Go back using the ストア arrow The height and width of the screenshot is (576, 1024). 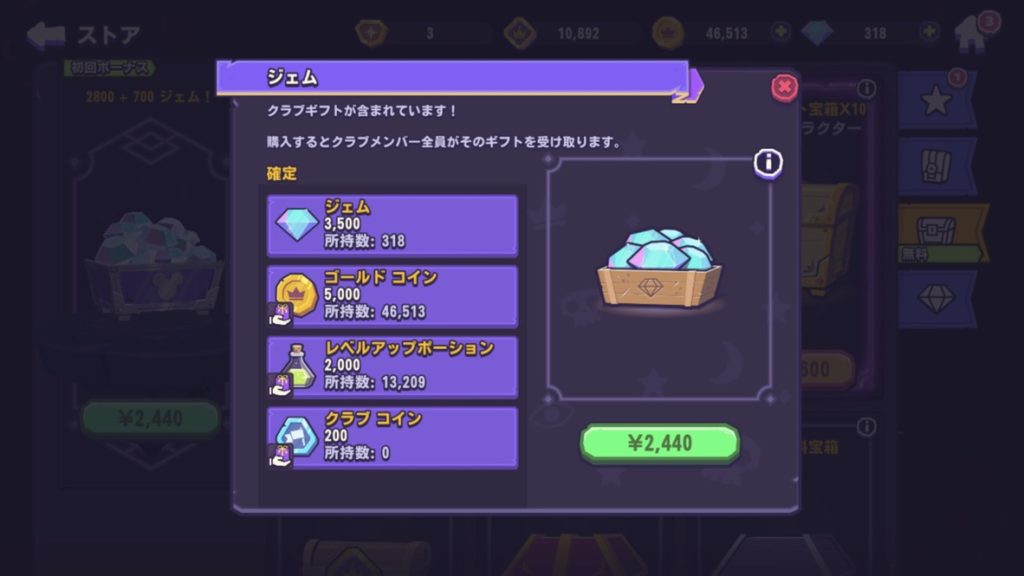coord(46,35)
